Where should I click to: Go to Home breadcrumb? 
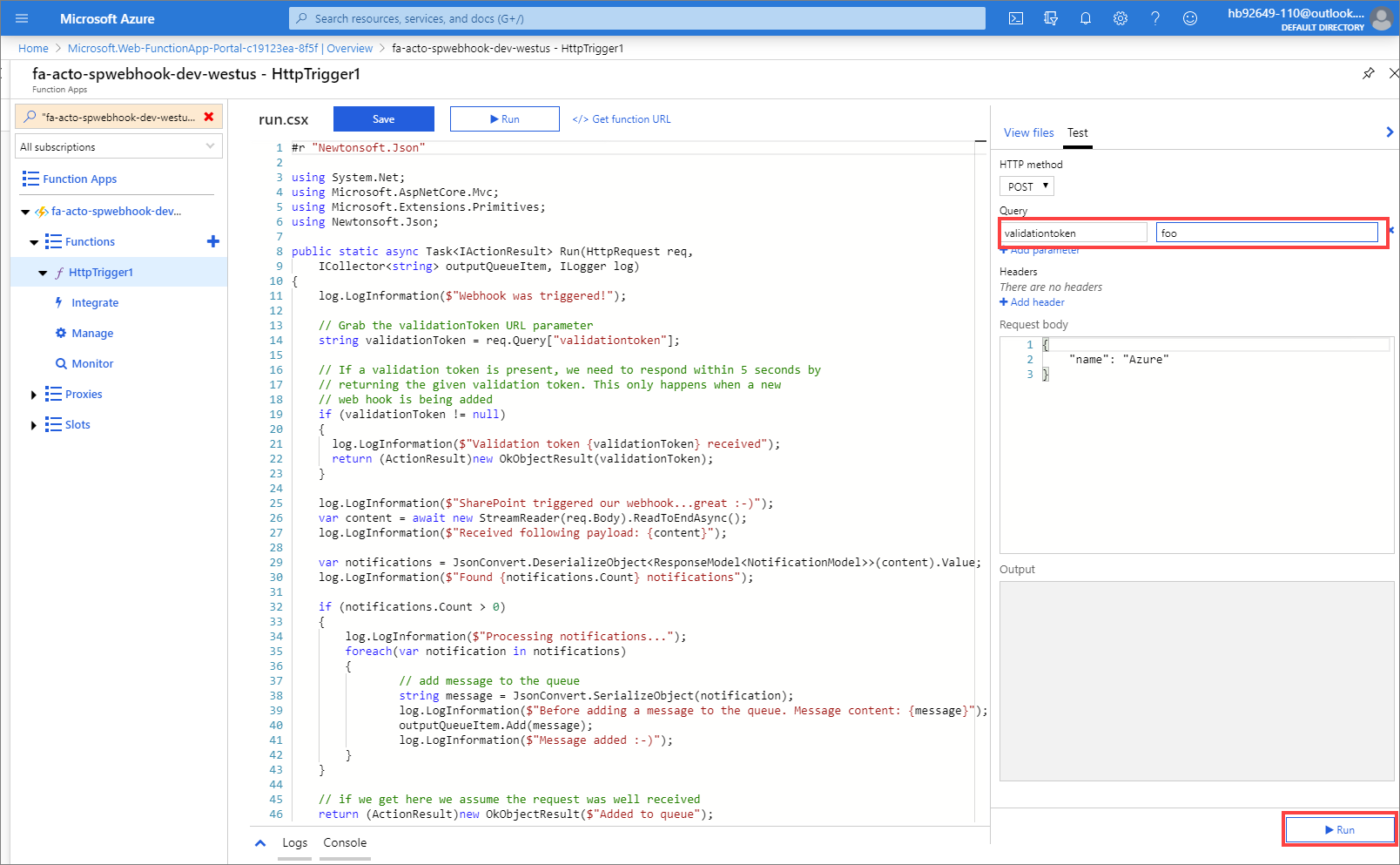33,49
